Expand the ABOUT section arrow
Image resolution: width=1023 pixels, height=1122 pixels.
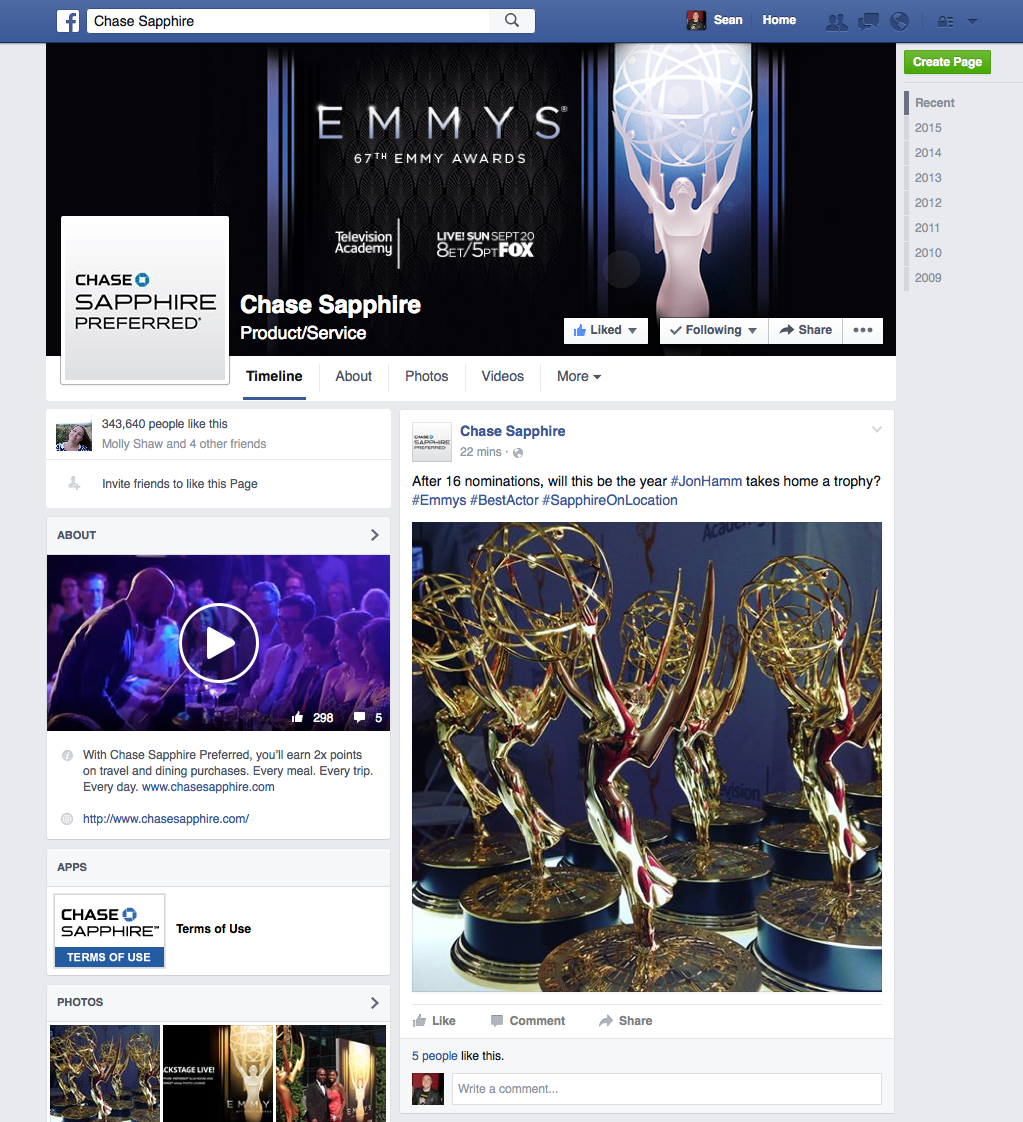click(374, 535)
